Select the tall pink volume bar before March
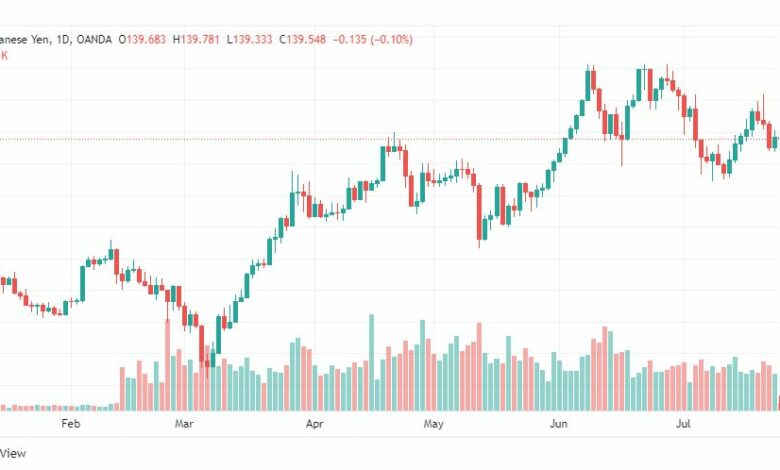This screenshot has width=780, height=470. (167, 365)
